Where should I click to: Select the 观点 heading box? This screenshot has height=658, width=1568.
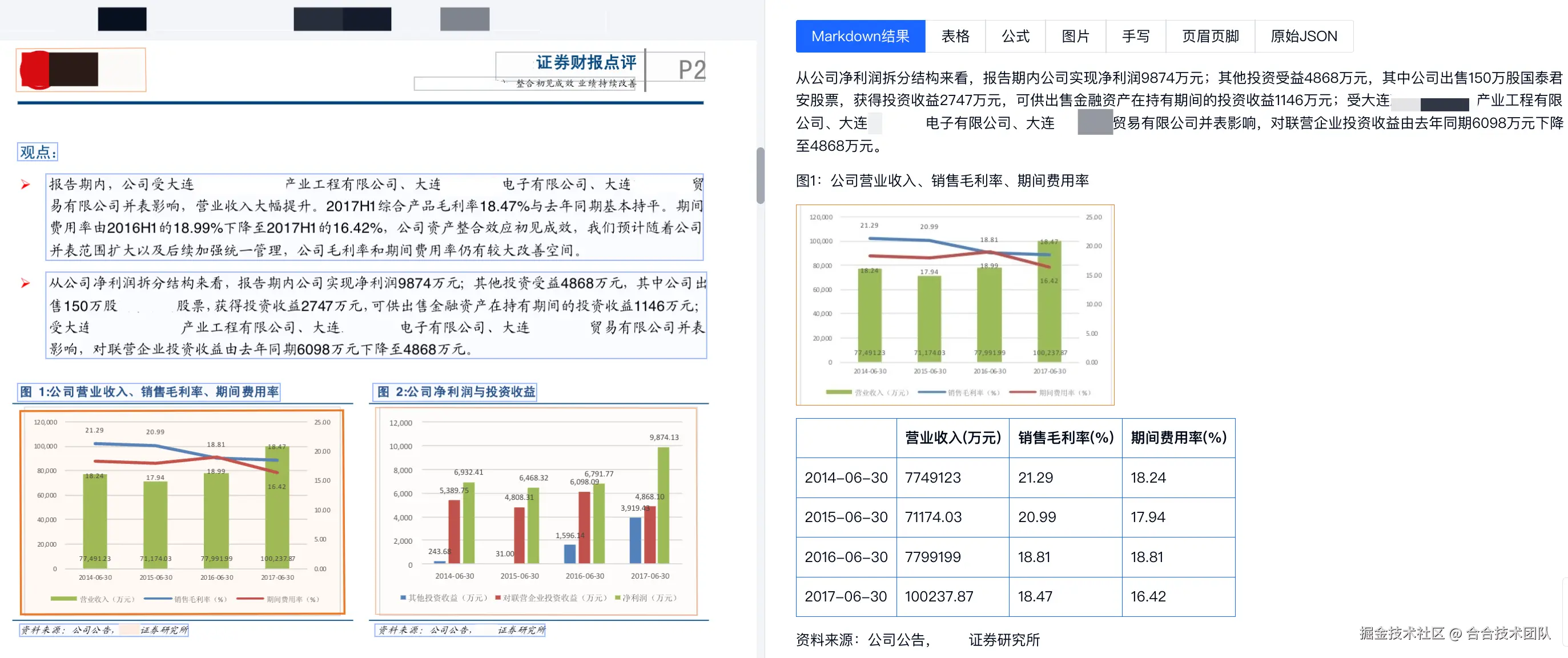coord(38,152)
